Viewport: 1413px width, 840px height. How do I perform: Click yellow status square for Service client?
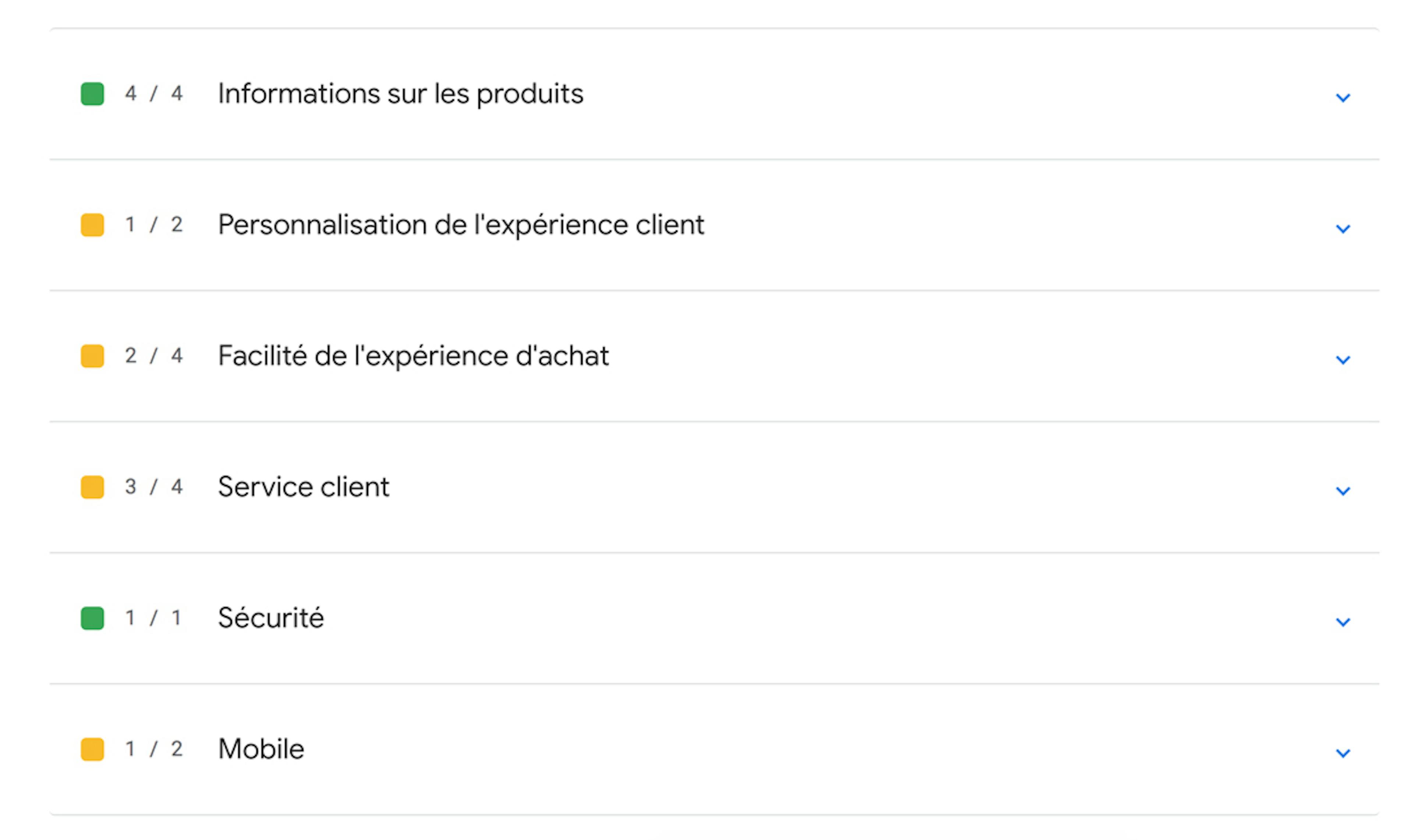tap(92, 487)
